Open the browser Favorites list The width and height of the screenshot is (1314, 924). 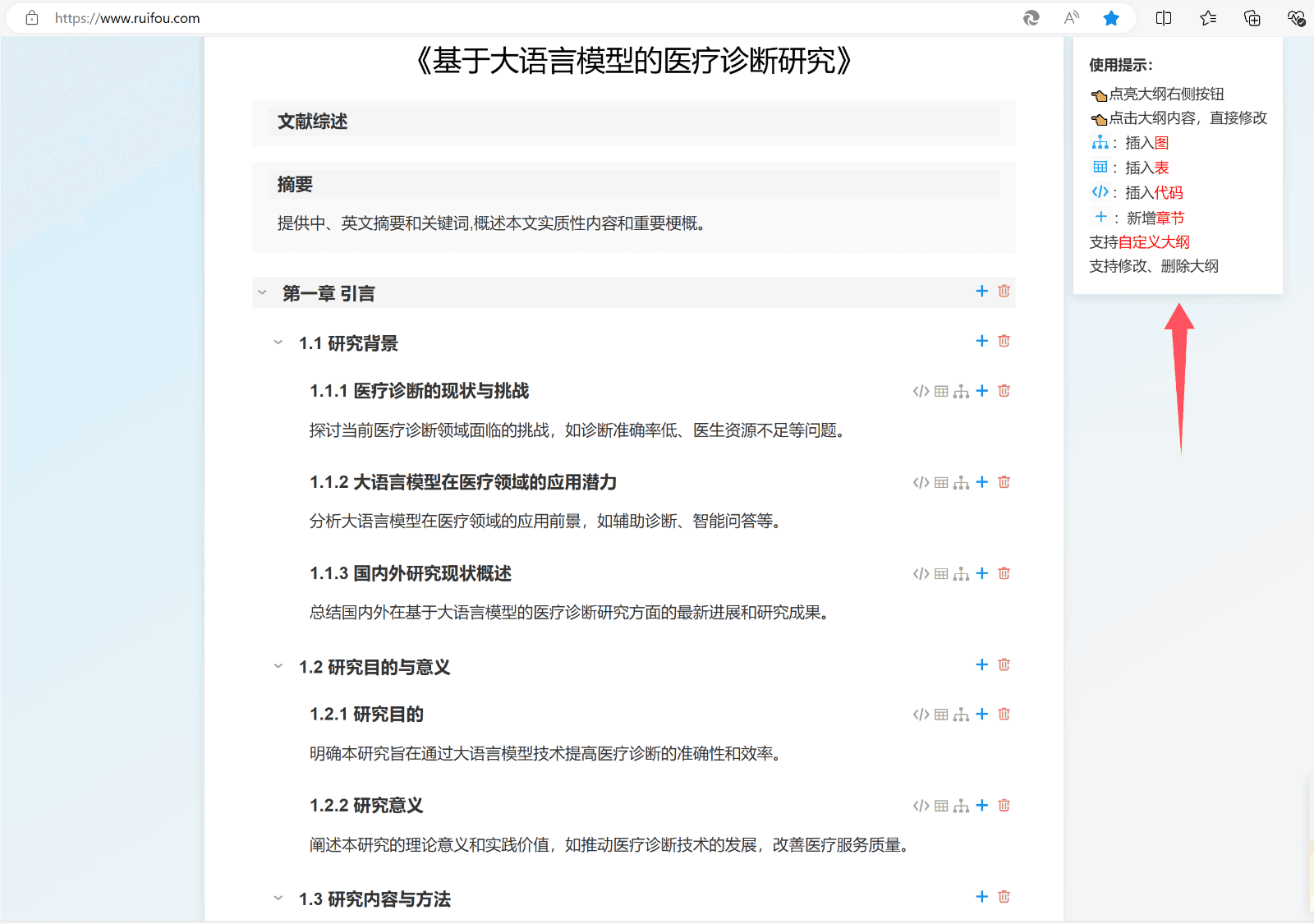(1208, 18)
